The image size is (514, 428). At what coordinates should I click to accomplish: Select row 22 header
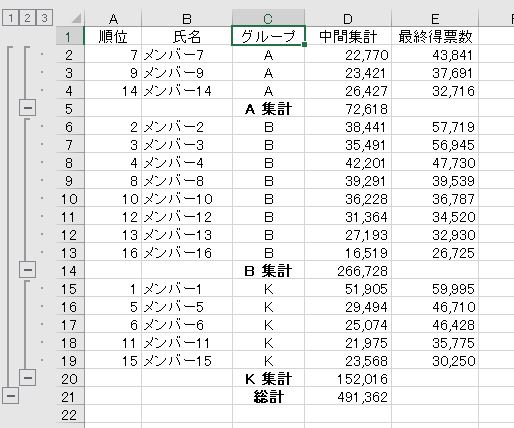(x=70, y=414)
